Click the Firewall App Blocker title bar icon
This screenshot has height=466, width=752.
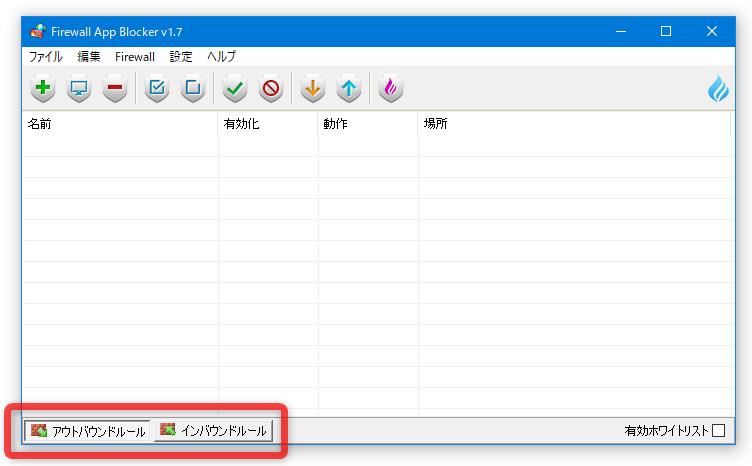(38, 31)
